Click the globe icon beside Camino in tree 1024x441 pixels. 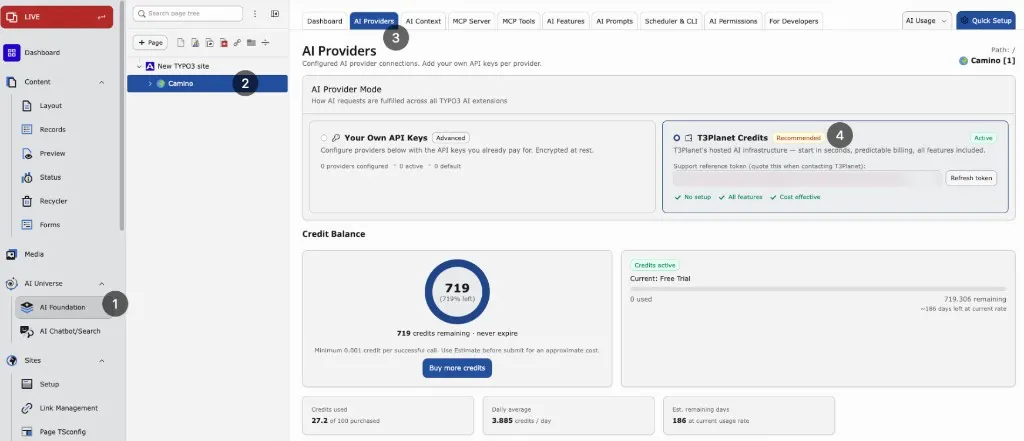click(x=161, y=84)
